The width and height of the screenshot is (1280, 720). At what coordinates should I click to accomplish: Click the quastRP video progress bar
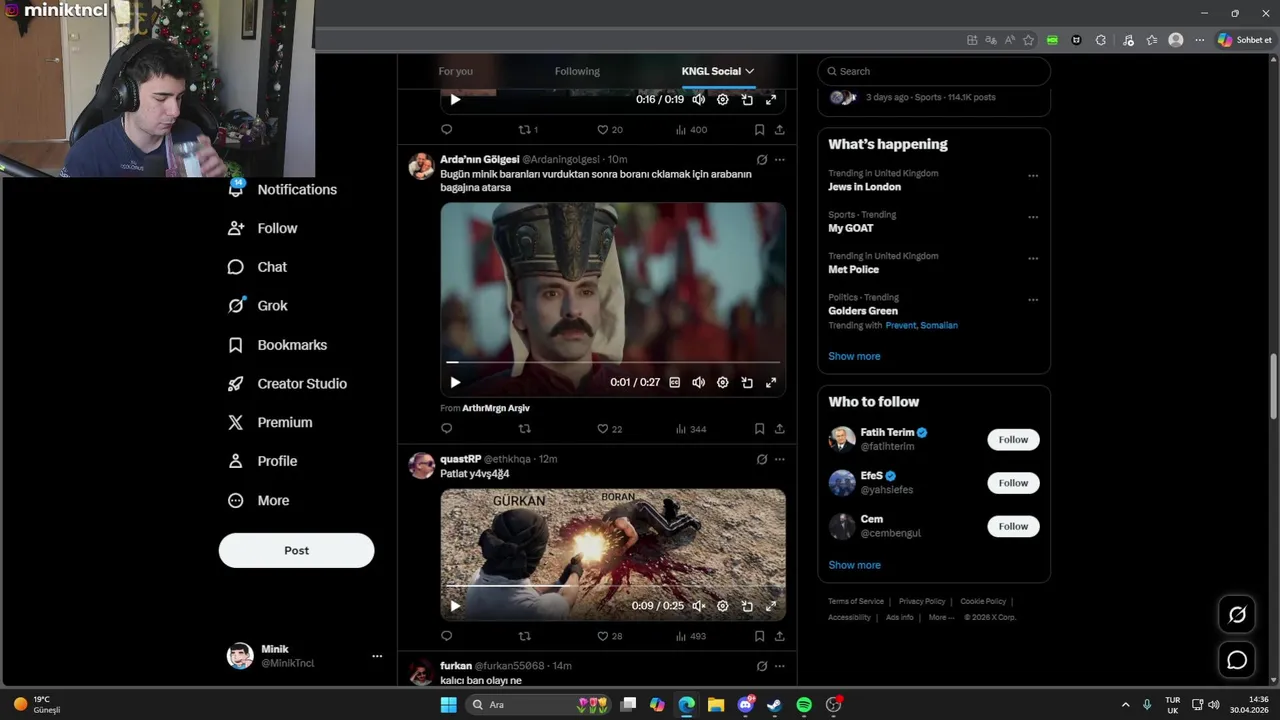pyautogui.click(x=613, y=586)
